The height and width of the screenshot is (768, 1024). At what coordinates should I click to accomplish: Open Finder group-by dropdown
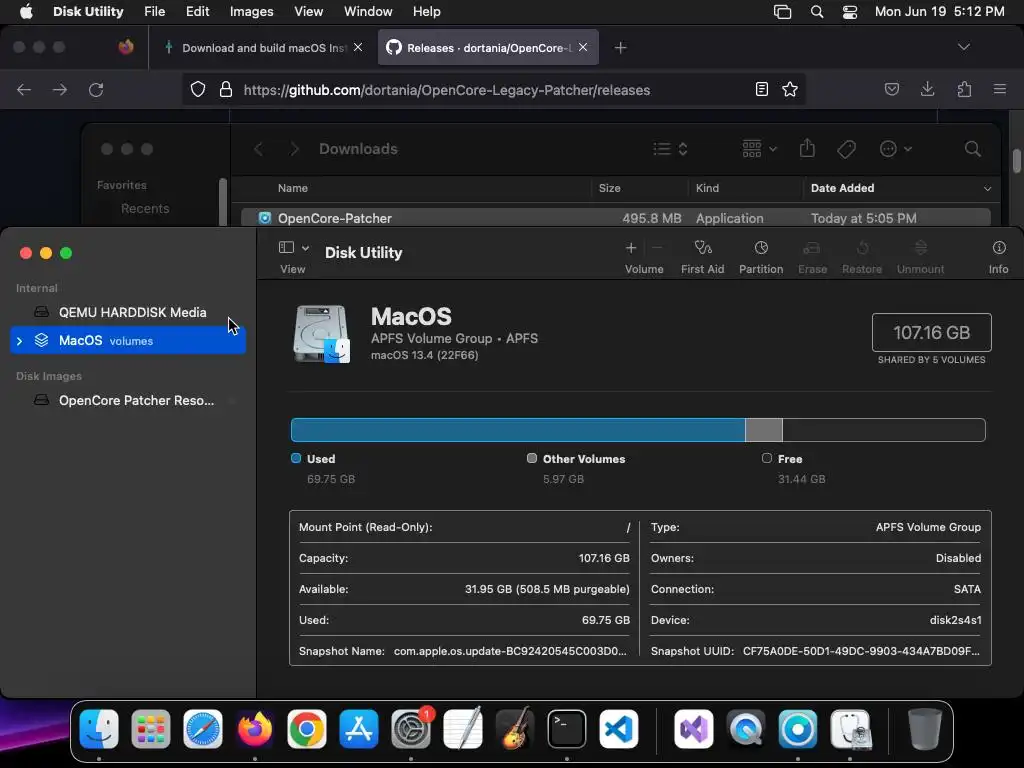(x=760, y=149)
